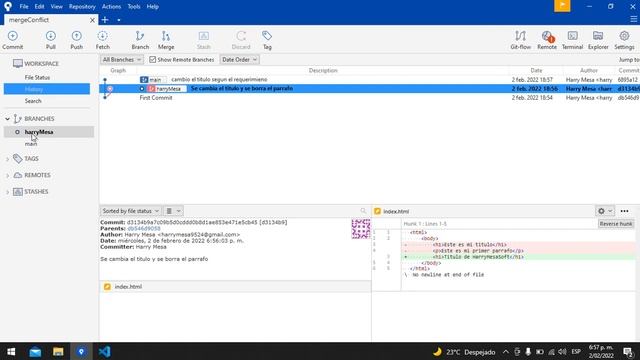Open the diff settings gear dropdown
The width and height of the screenshot is (640, 360).
[x=605, y=211]
